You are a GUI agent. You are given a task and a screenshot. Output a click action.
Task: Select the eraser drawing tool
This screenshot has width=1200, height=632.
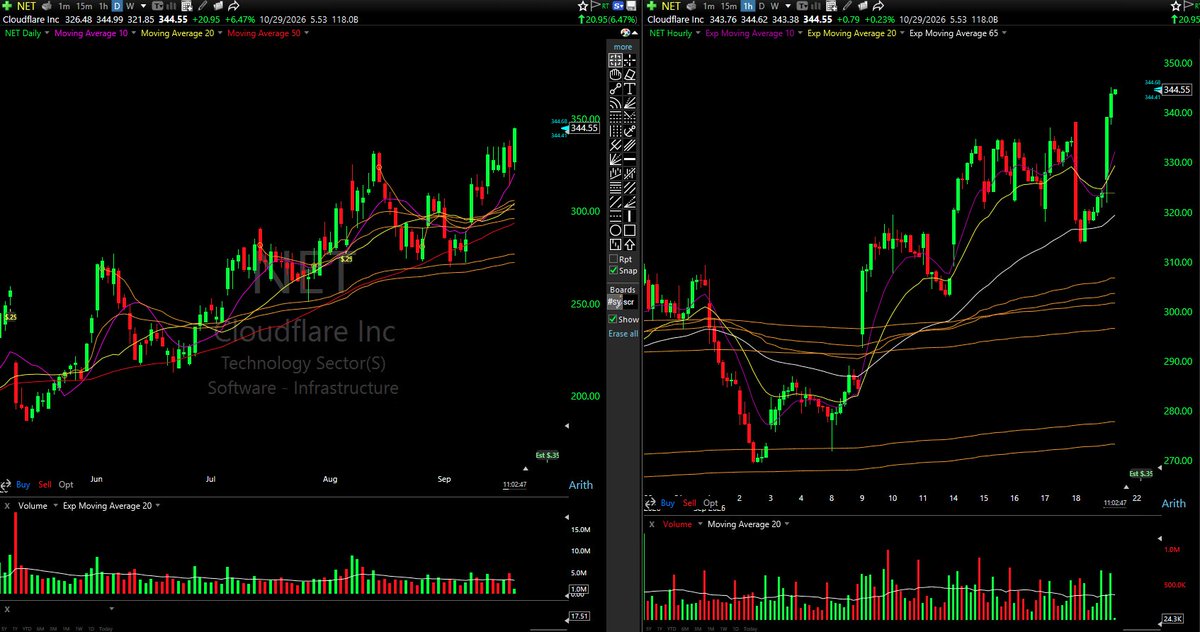pyautogui.click(x=630, y=74)
